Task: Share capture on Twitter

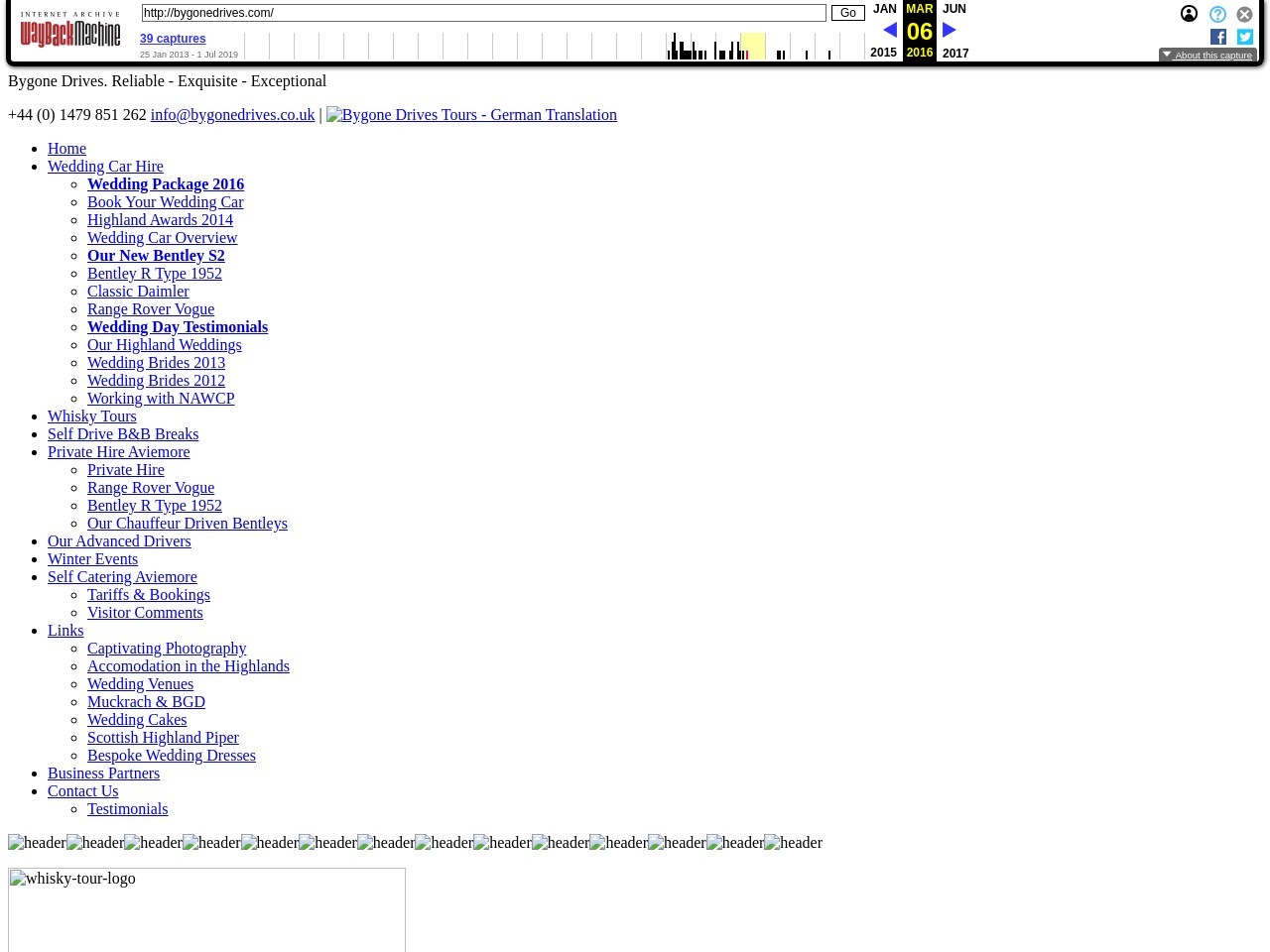Action: 1245,37
